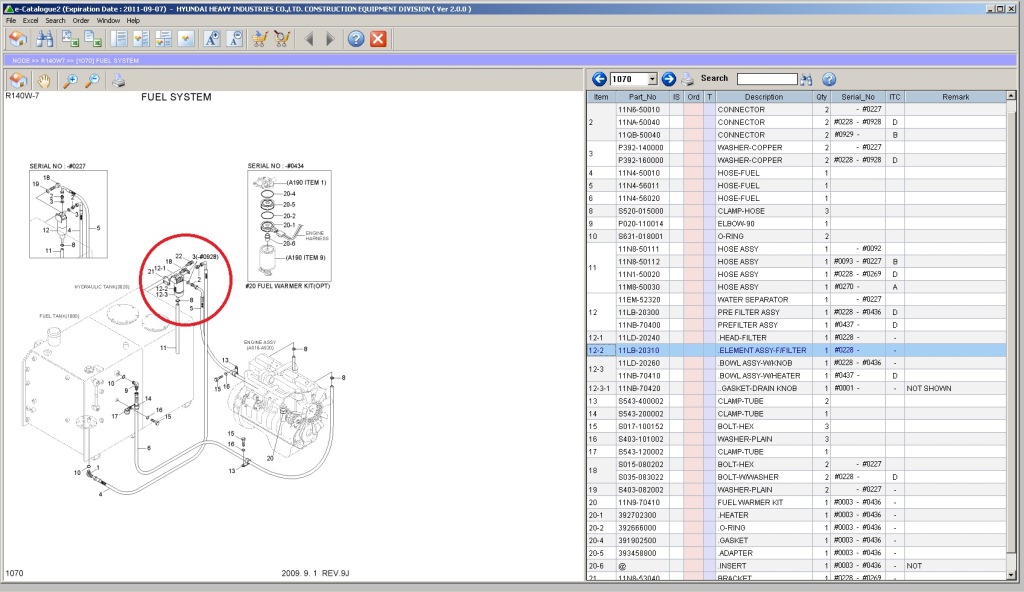Increase font size with the A plus icon
Viewport: 1024px width, 592px height.
(x=212, y=39)
